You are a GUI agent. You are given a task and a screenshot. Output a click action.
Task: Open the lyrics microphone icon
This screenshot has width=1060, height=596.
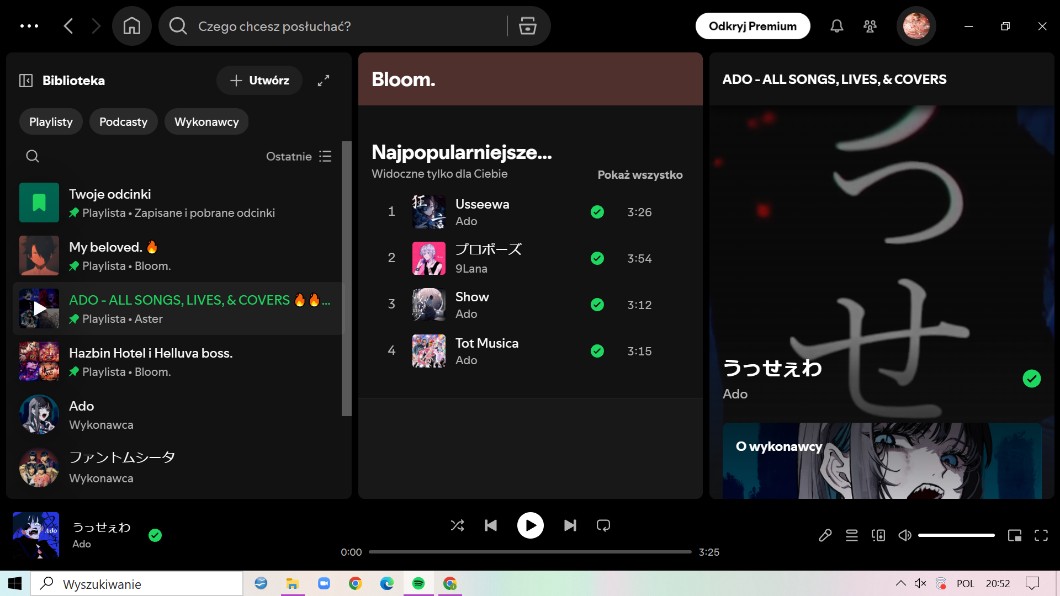(x=825, y=535)
